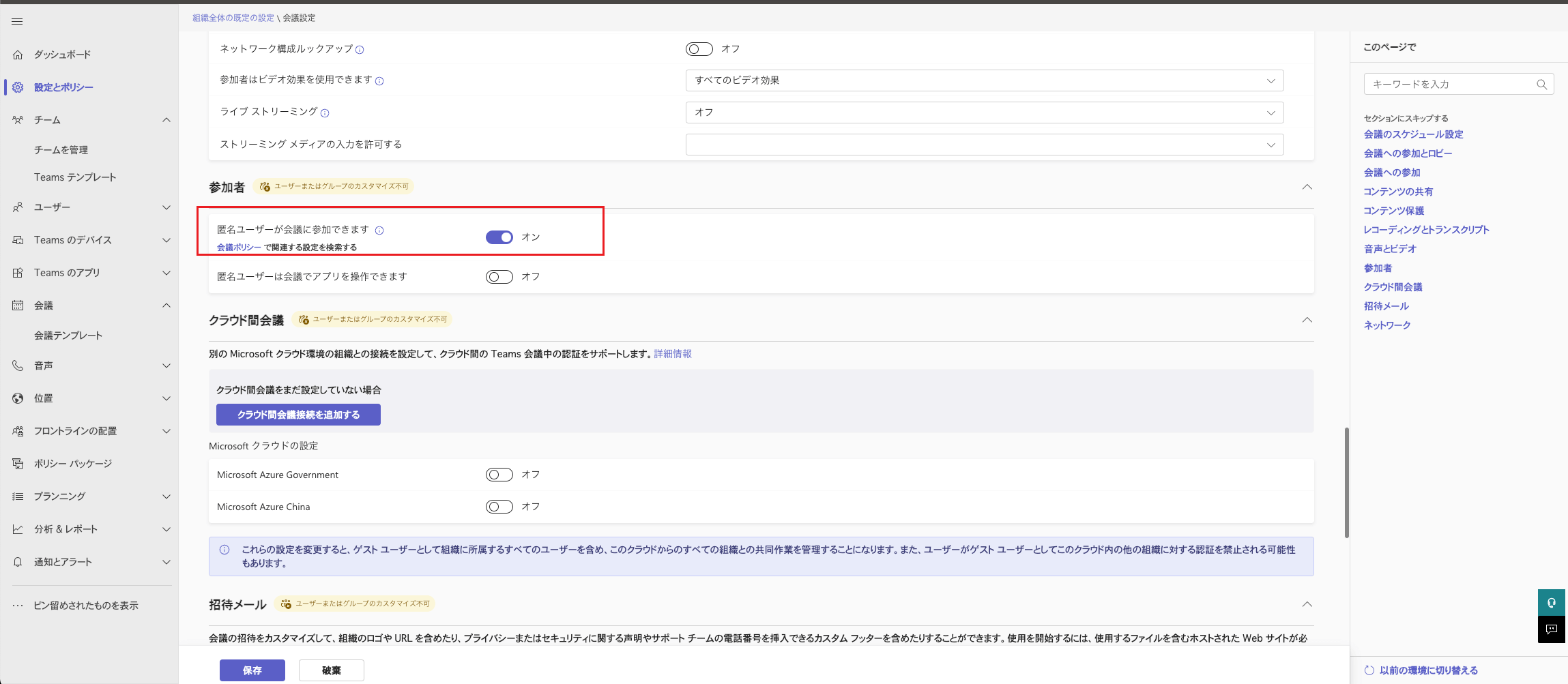
Task: Click info icon beside live streaming label
Action: 325,113
